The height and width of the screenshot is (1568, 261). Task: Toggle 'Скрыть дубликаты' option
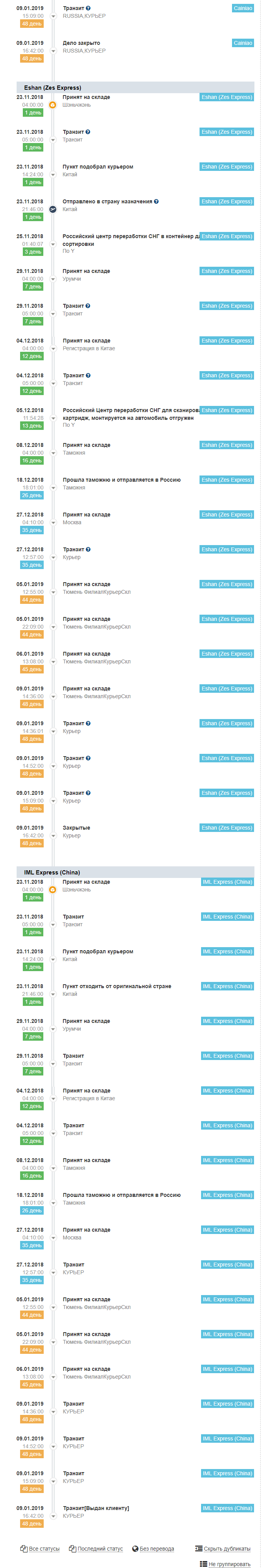(227, 1548)
